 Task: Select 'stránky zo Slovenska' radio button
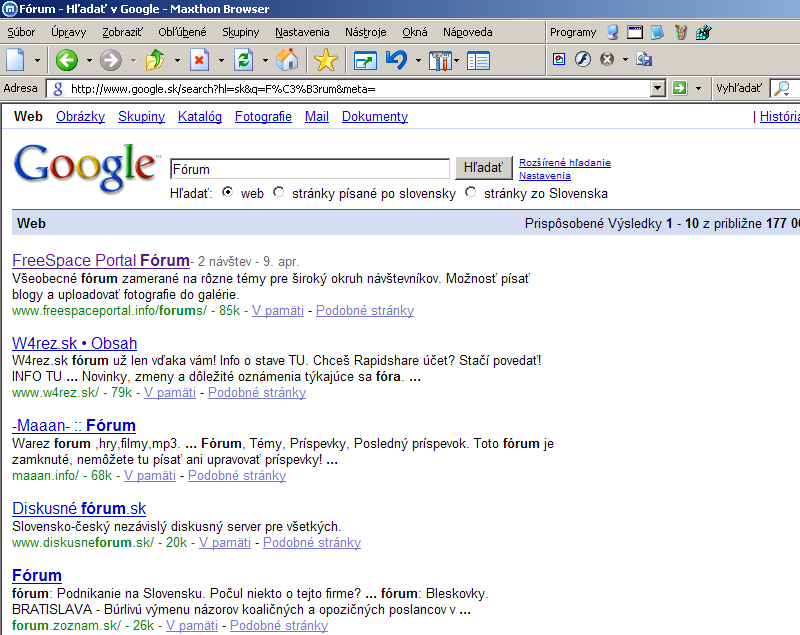pyautogui.click(x=470, y=192)
